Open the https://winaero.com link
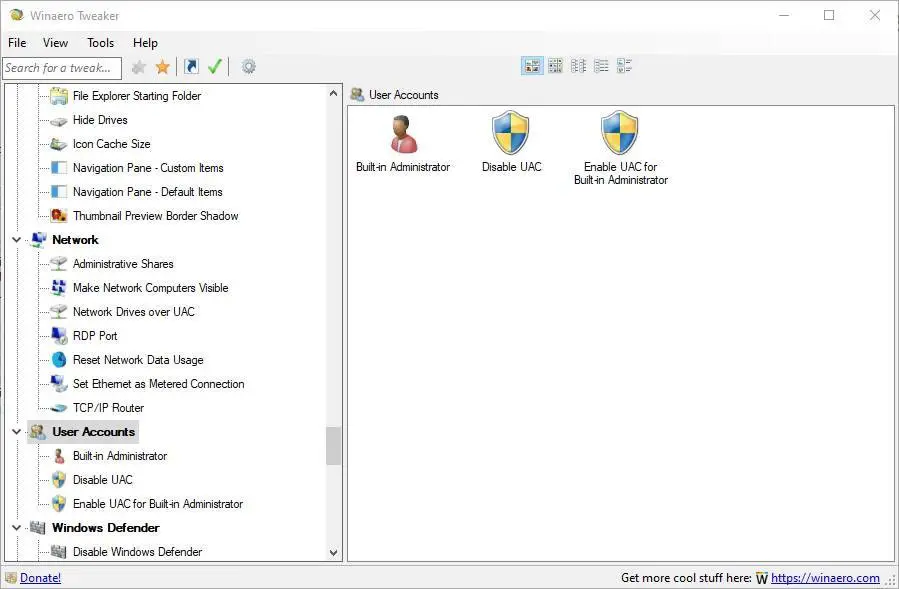 pos(825,578)
